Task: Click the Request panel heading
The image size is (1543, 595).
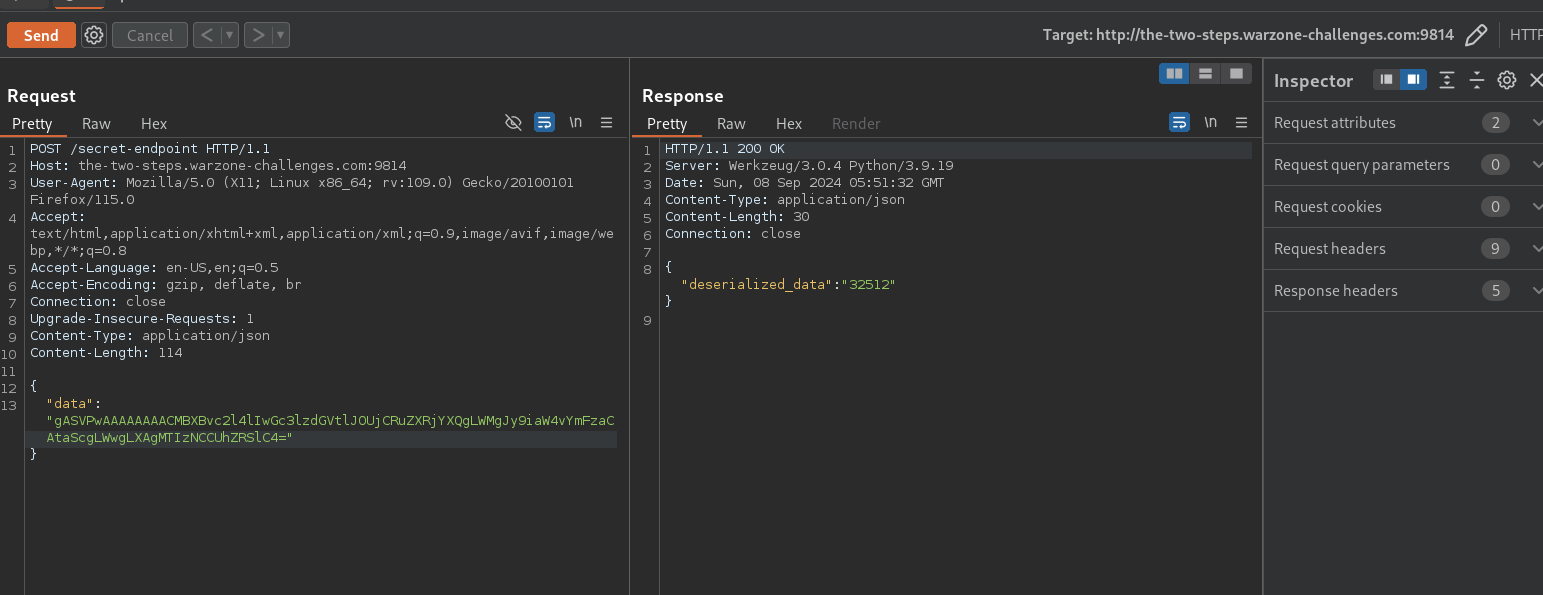Action: click(x=41, y=96)
